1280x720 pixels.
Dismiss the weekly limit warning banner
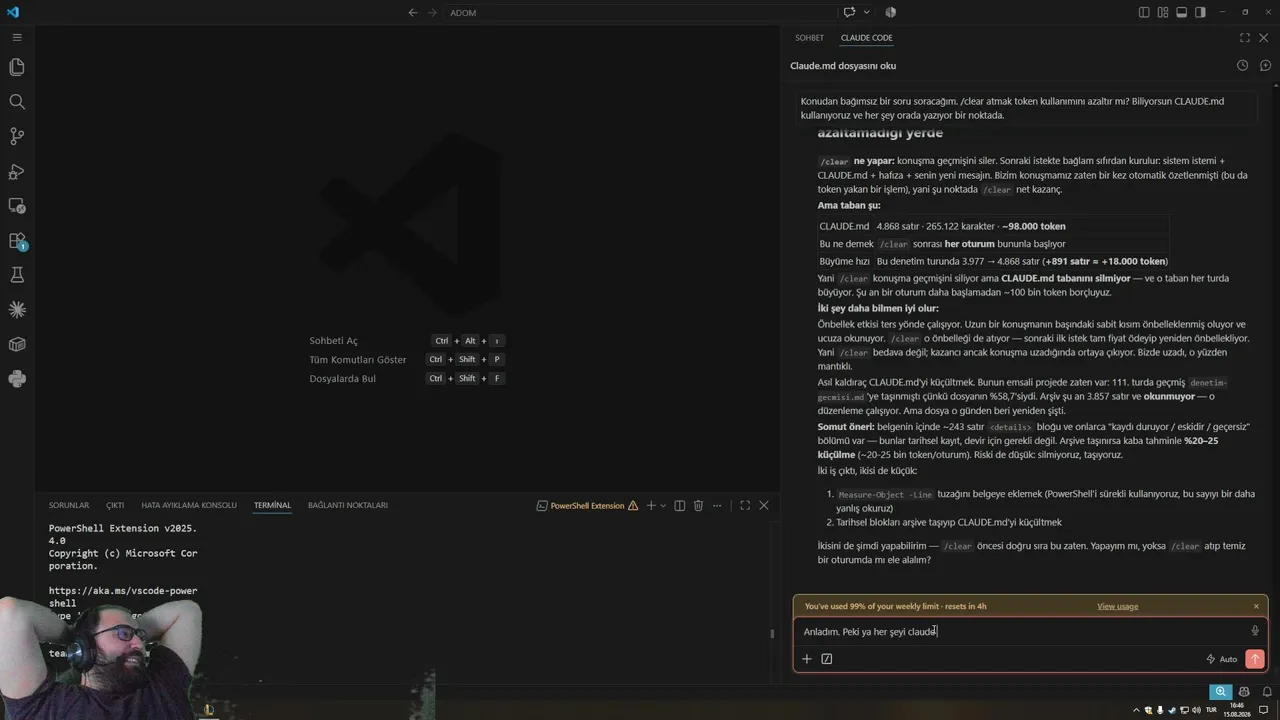[1256, 606]
